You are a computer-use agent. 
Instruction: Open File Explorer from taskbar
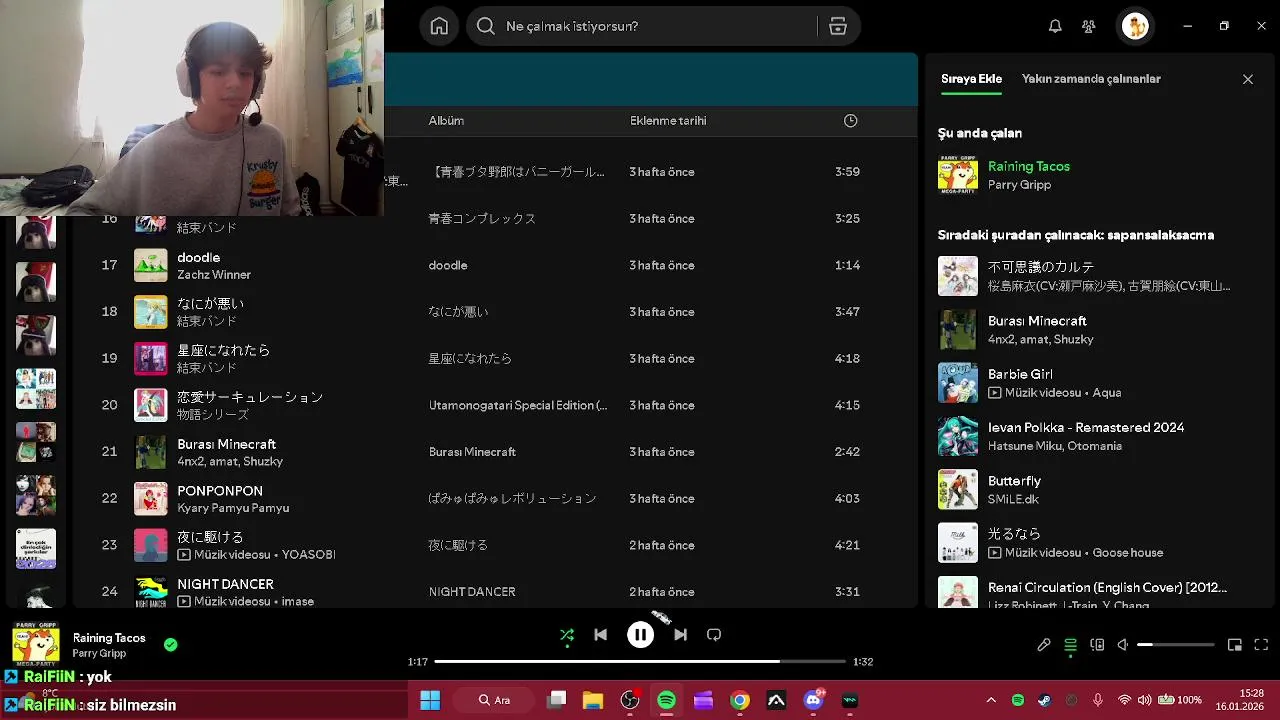coord(593,700)
